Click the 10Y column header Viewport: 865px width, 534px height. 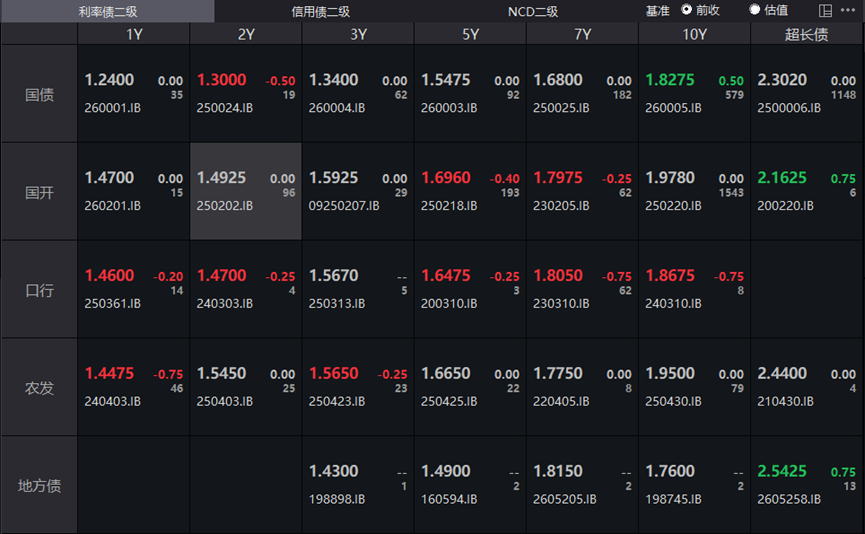[x=694, y=34]
